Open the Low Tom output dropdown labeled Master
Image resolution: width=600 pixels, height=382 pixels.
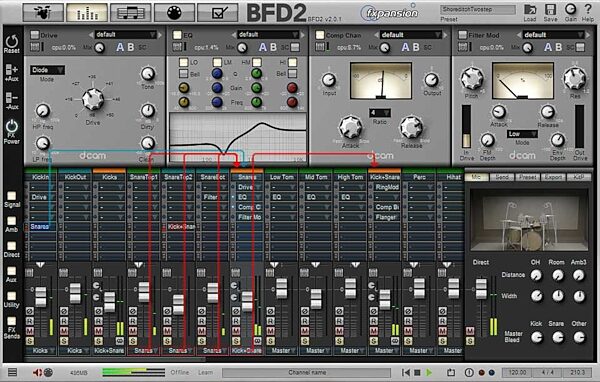(x=281, y=351)
